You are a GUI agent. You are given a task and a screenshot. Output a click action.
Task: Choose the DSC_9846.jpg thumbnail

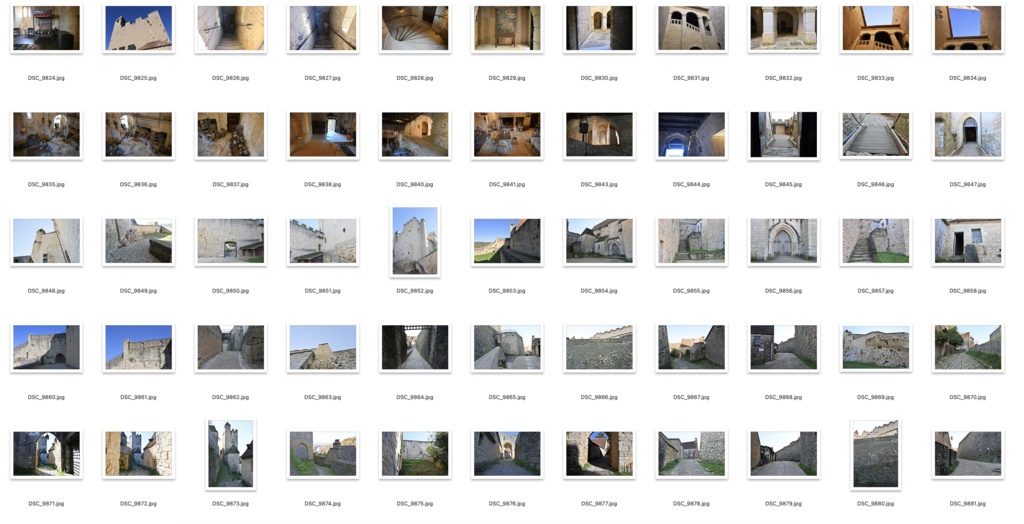coord(875,135)
